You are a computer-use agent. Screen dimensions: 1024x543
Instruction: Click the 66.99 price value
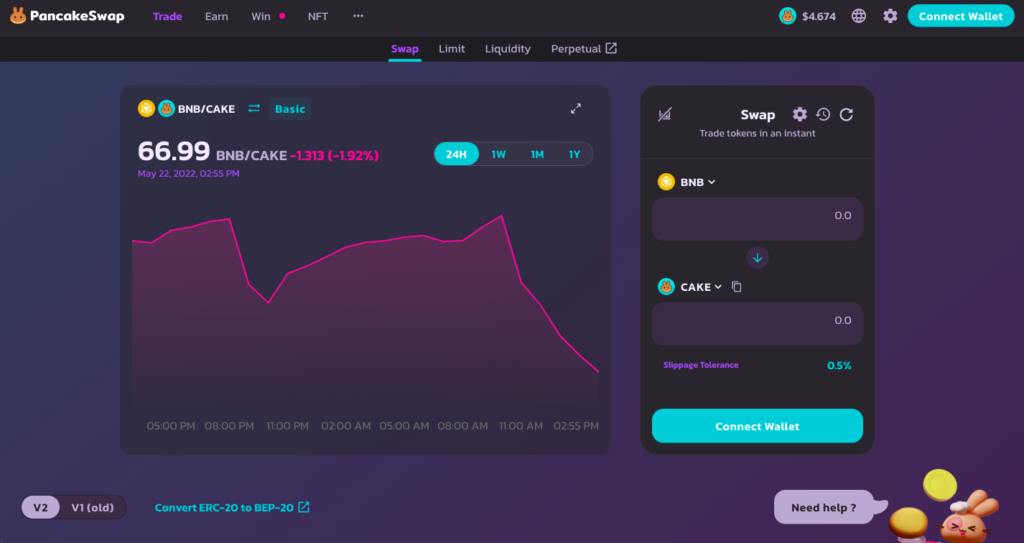pyautogui.click(x=174, y=152)
